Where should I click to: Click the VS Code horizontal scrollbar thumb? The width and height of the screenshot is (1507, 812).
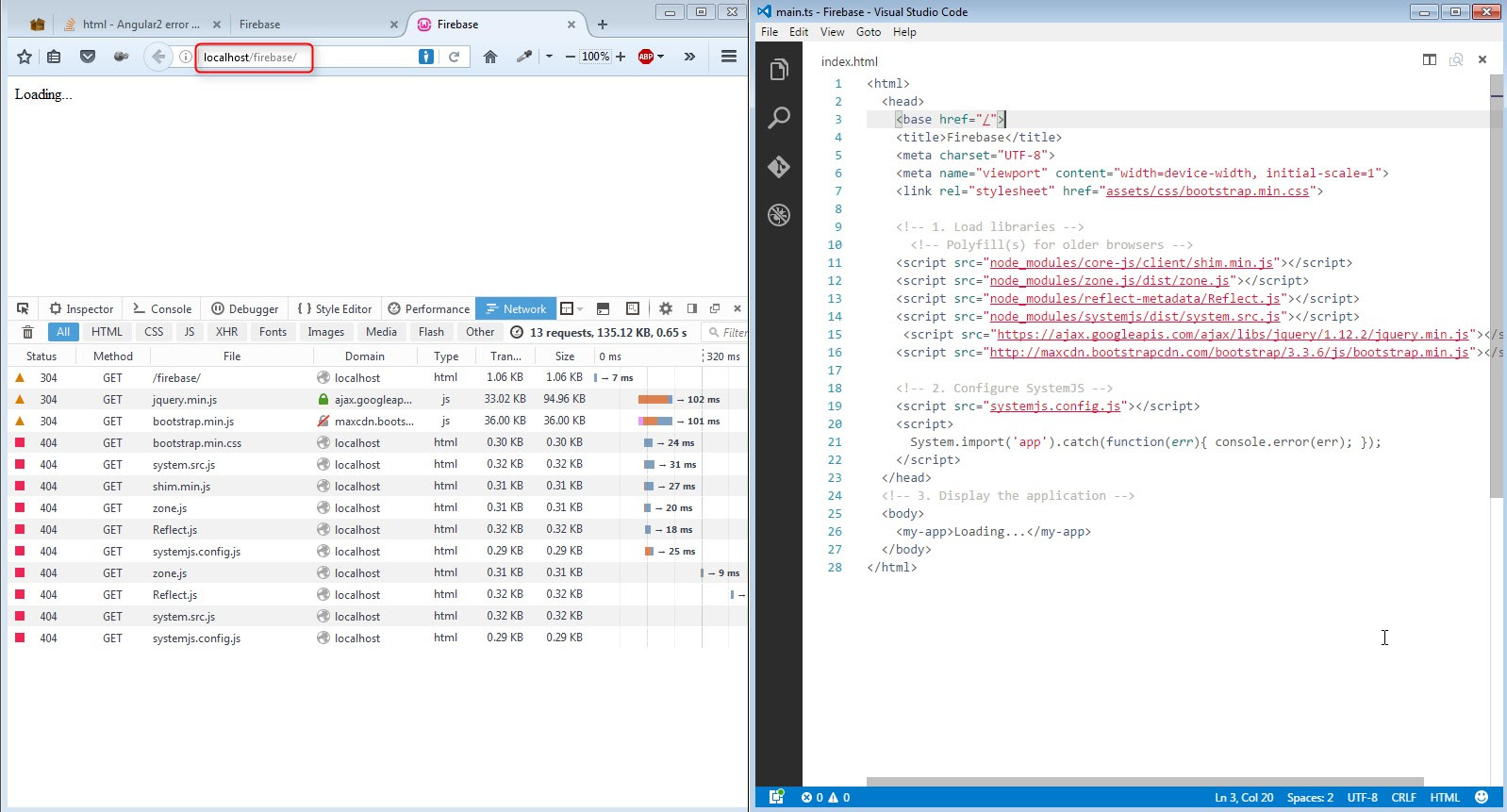coord(1145,782)
